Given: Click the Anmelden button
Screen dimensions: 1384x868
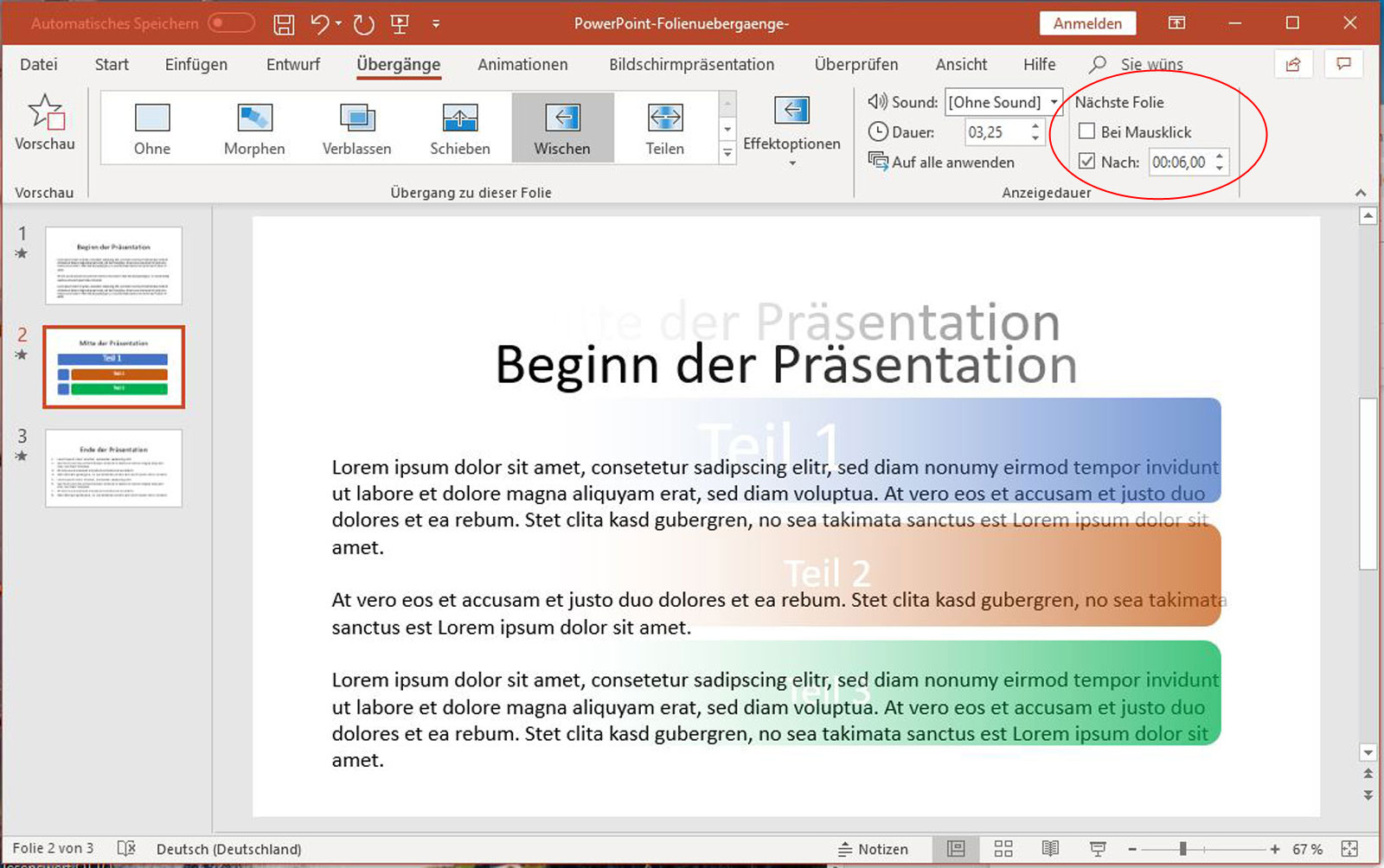Looking at the screenshot, I should [x=1087, y=23].
